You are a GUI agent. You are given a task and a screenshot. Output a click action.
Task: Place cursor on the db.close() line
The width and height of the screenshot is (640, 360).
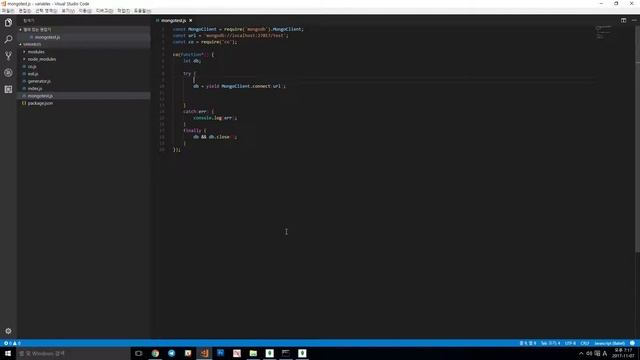click(215, 137)
